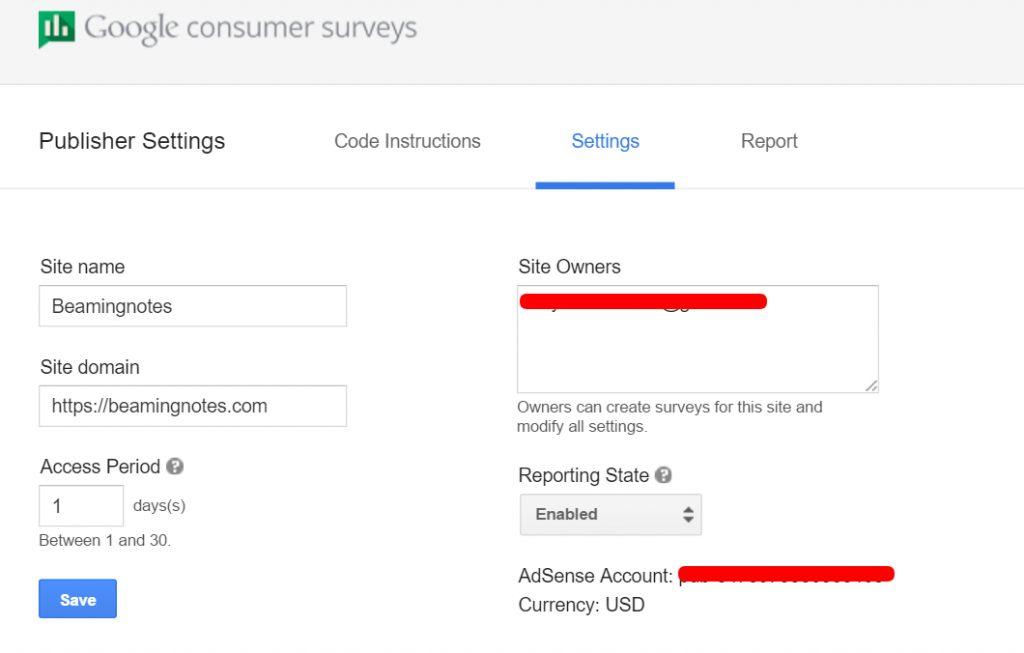Click the 'days(s)' label text

coord(159,505)
